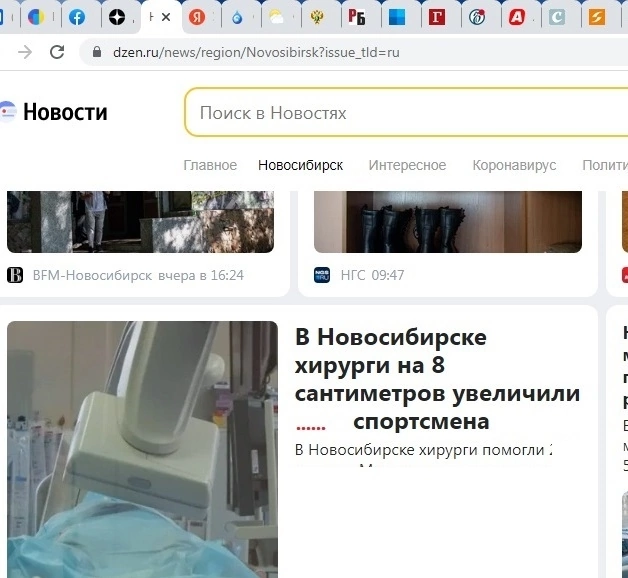Open the Главное category
This screenshot has height=578, width=628.
click(x=210, y=165)
